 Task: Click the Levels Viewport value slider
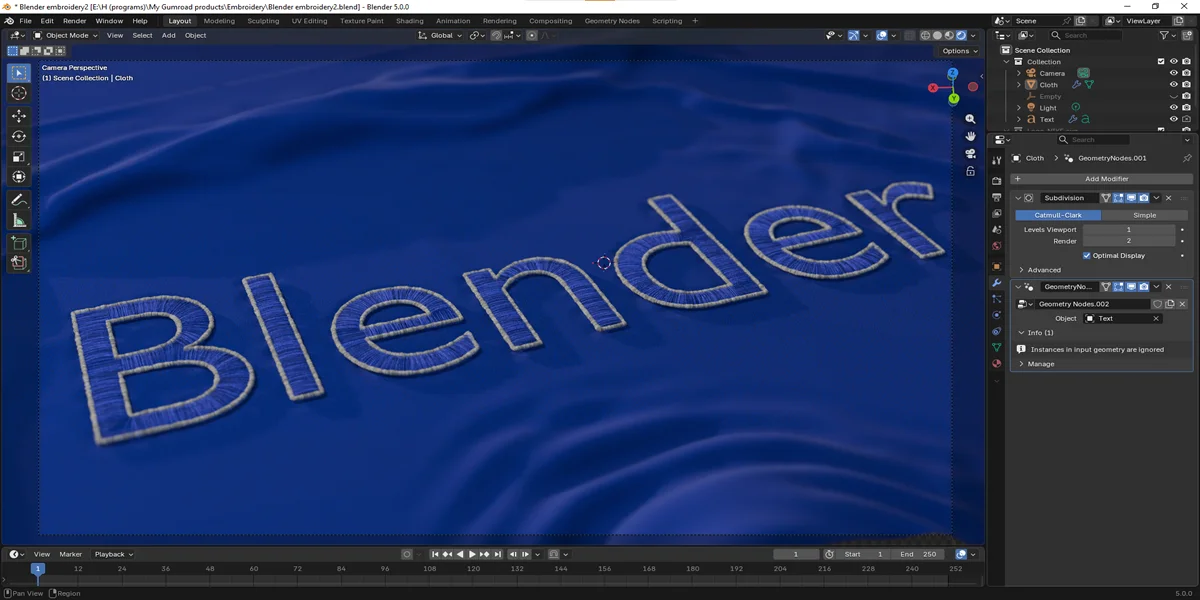coord(1128,229)
